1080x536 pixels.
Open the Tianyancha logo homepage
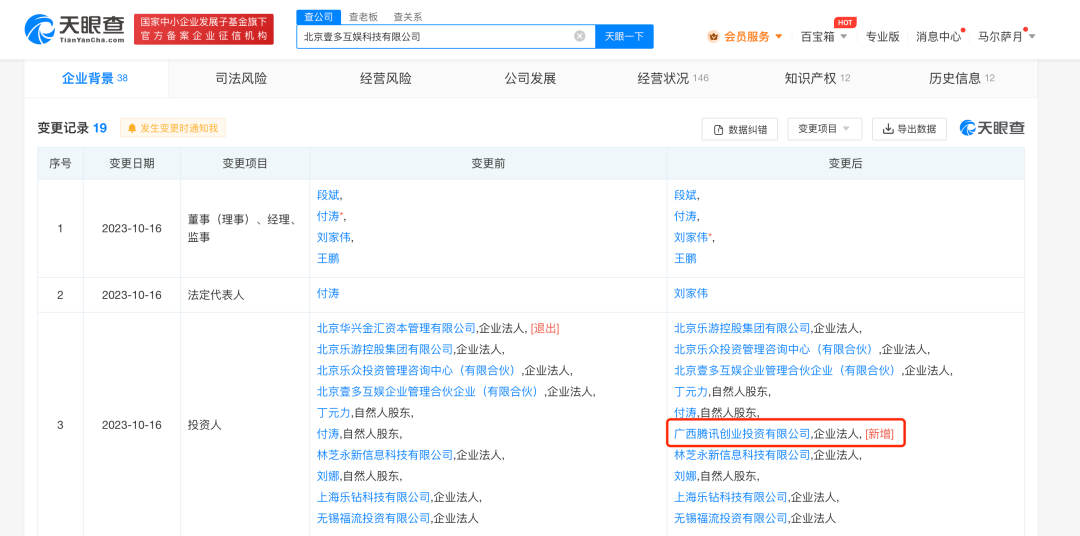[x=74, y=29]
